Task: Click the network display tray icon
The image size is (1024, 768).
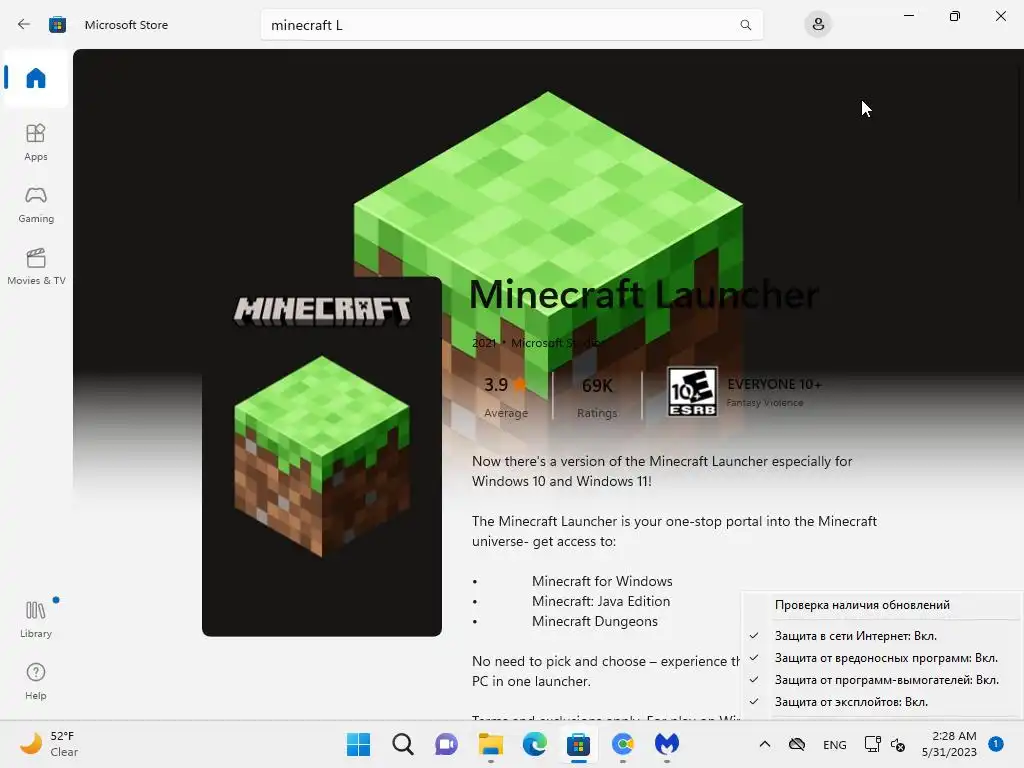Action: [x=872, y=744]
